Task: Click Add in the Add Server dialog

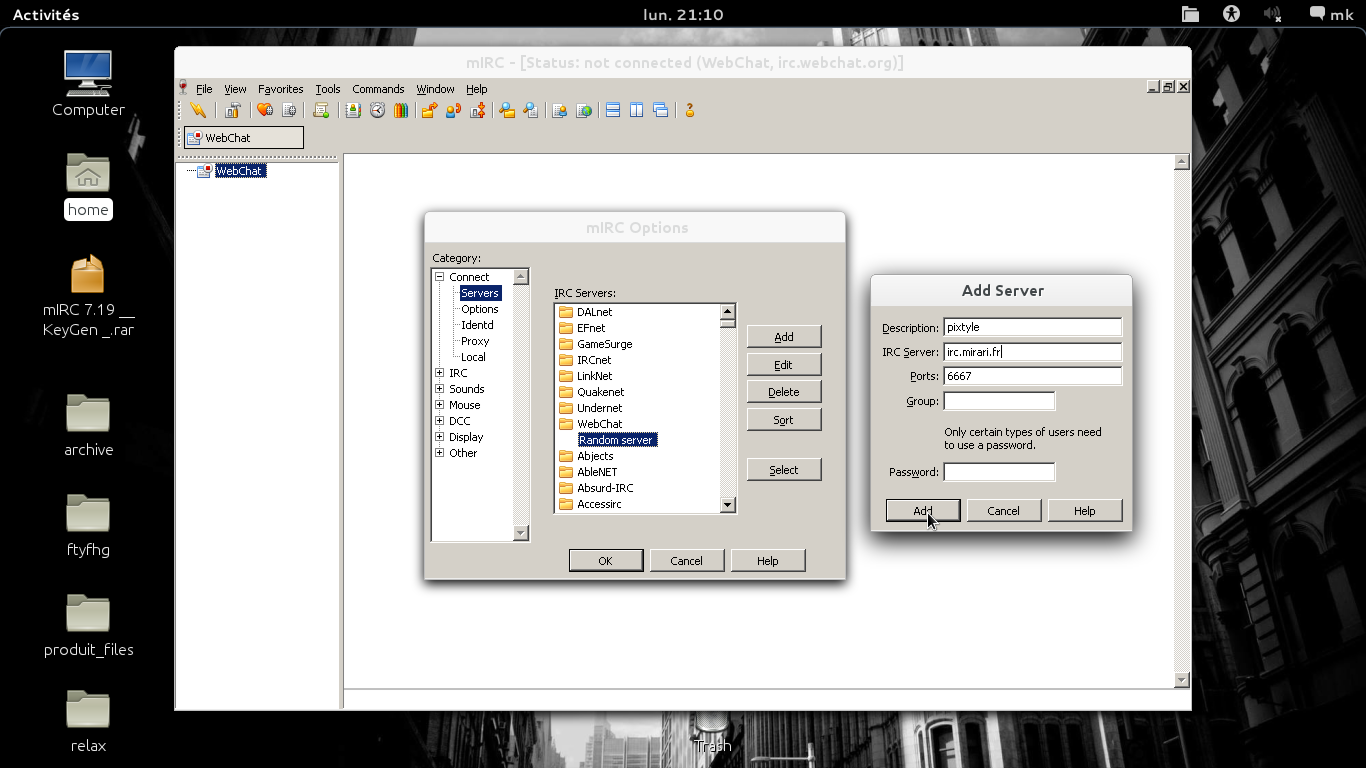Action: pyautogui.click(x=923, y=511)
